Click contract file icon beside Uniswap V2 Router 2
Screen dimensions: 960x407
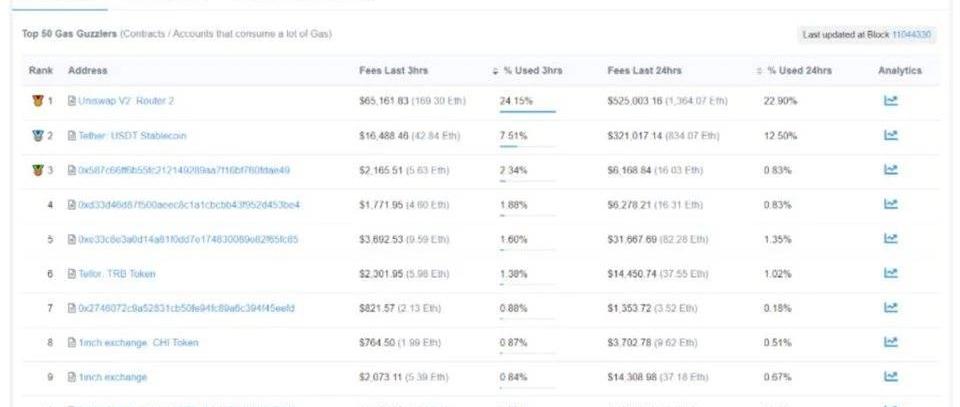(x=72, y=101)
